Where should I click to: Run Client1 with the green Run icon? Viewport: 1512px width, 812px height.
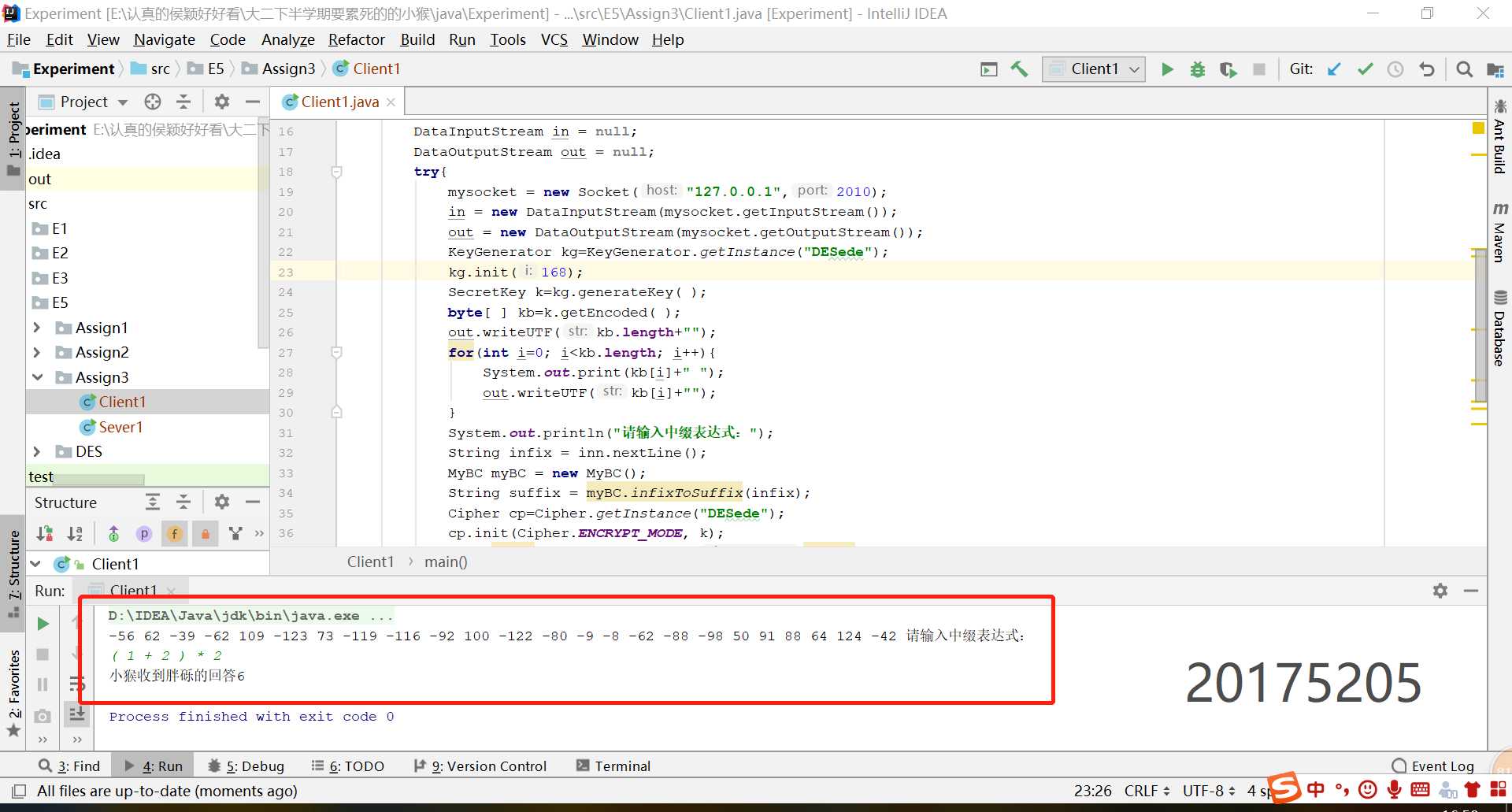pos(1167,69)
